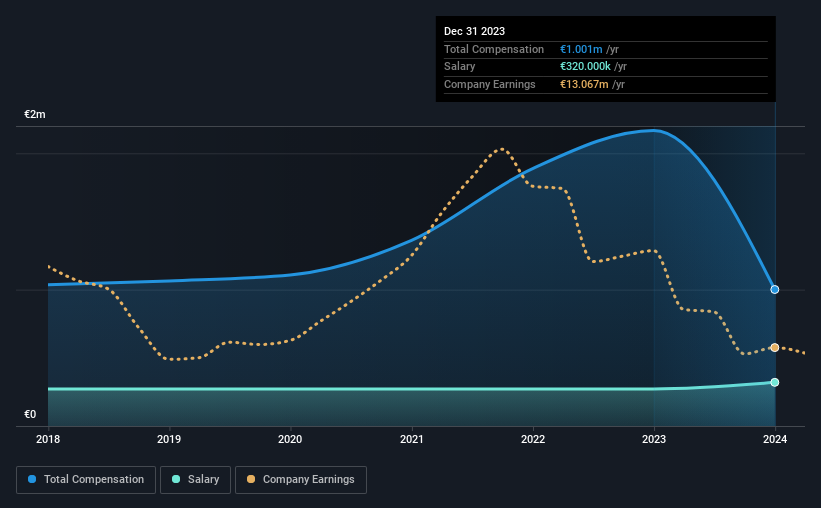This screenshot has width=821, height=508.
Task: Click the €2m y-axis label
Action: pyautogui.click(x=35, y=115)
